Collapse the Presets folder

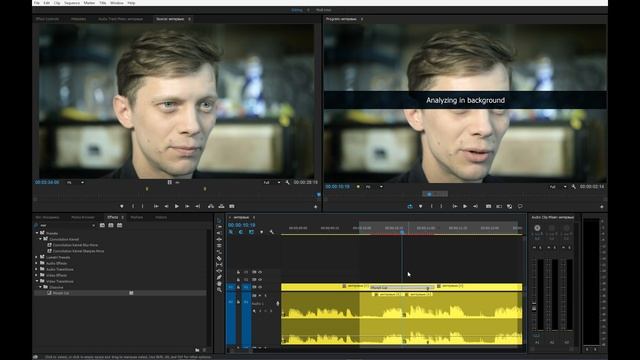click(x=37, y=233)
